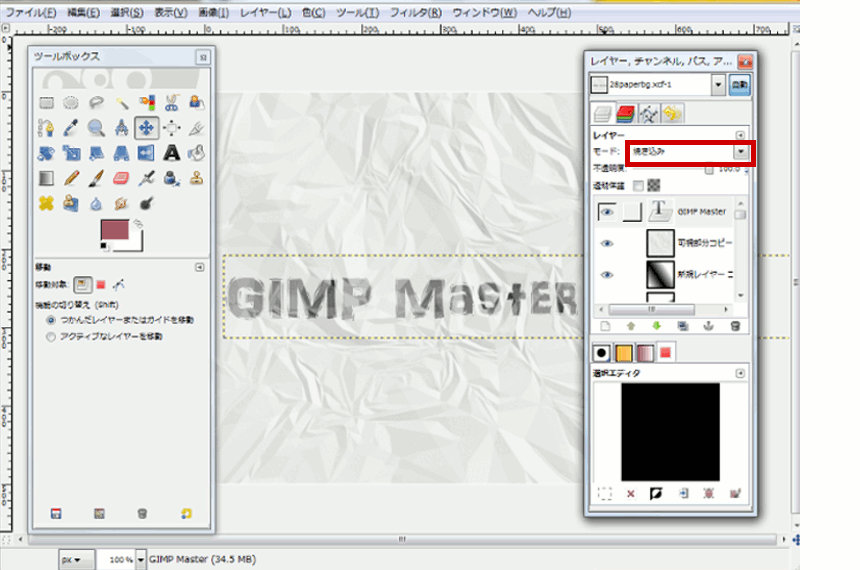The height and width of the screenshot is (570, 860).
Task: Choose the 'つかんだレイヤーまたはガイドを移動' radio option
Action: pos(51,320)
